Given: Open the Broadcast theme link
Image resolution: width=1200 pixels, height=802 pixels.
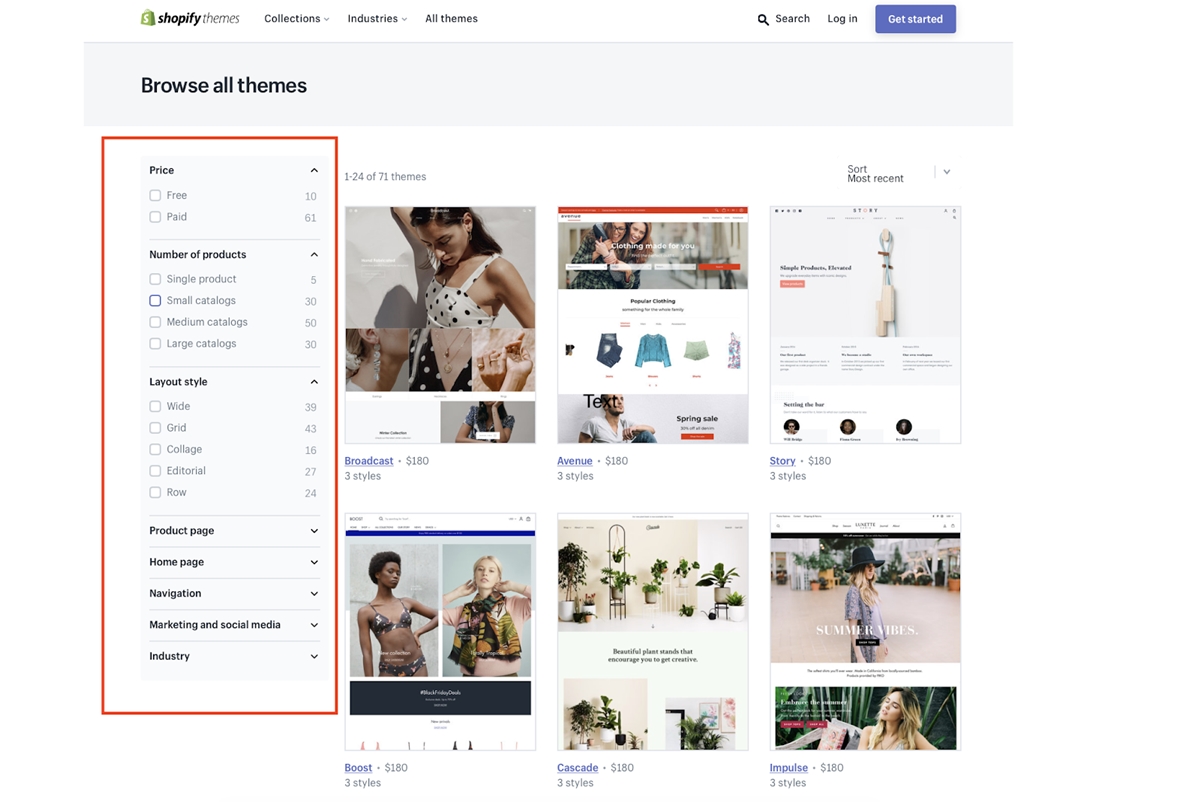Looking at the screenshot, I should [x=369, y=461].
